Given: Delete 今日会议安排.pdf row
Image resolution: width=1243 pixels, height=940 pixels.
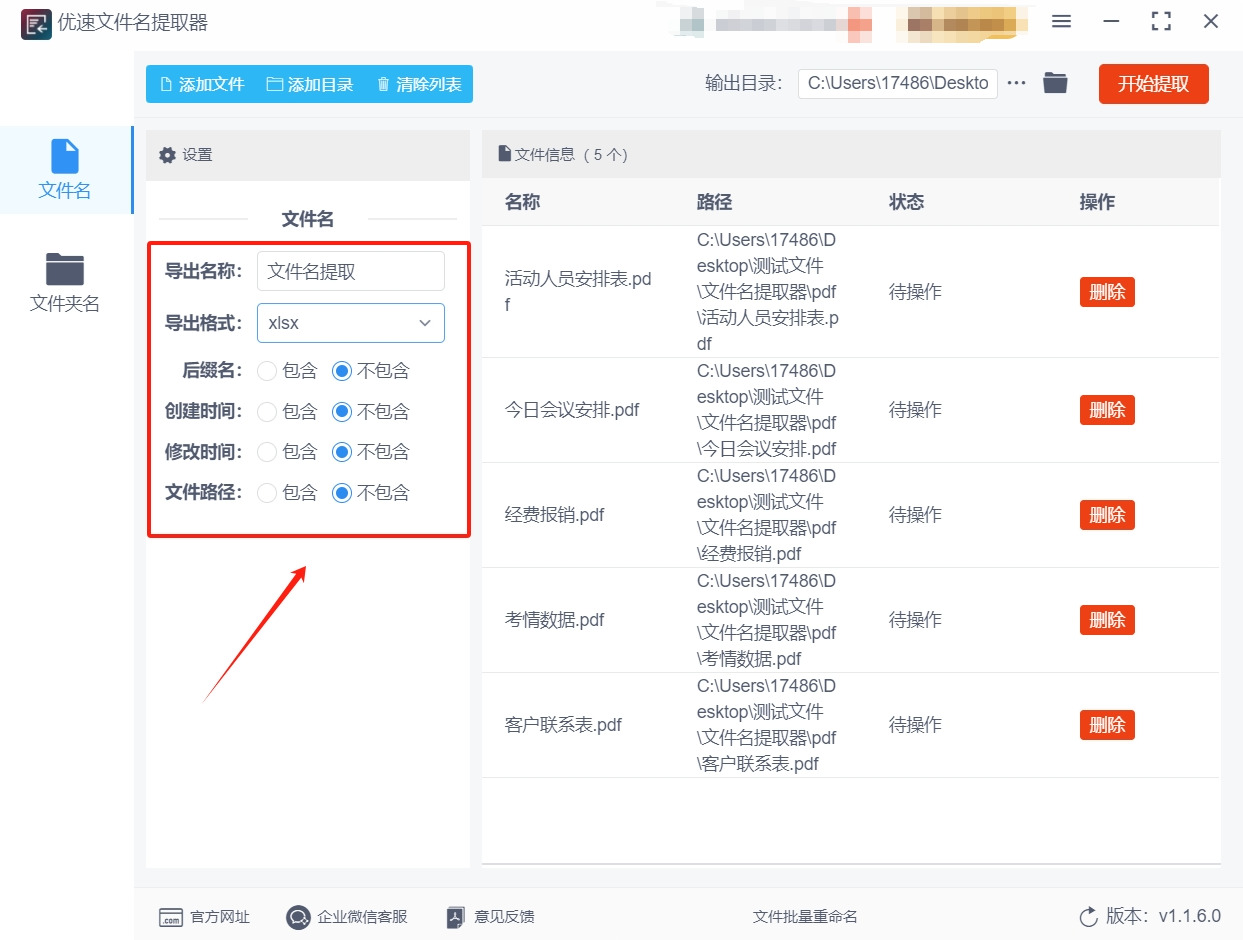Looking at the screenshot, I should [1107, 410].
